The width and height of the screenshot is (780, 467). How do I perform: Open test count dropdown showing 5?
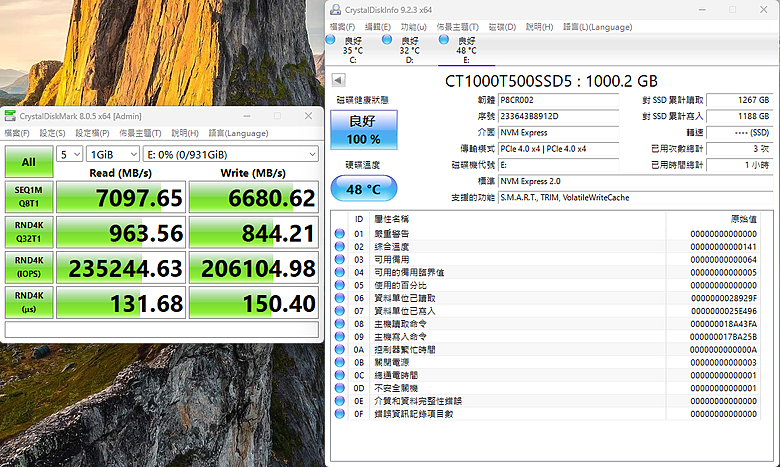click(x=69, y=154)
